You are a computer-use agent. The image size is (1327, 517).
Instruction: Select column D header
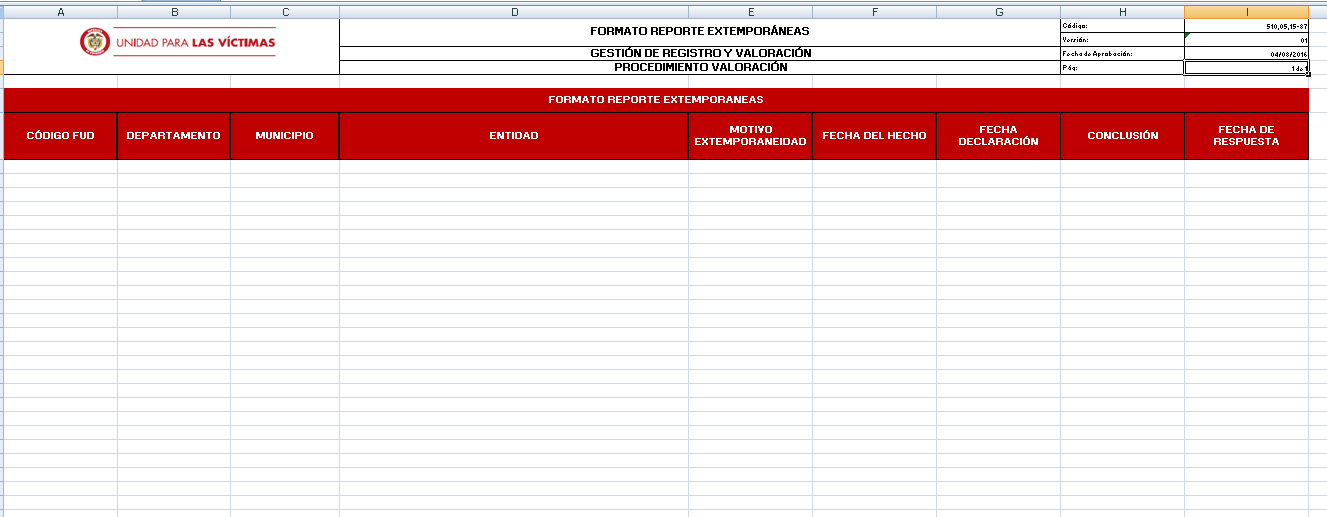click(x=514, y=12)
